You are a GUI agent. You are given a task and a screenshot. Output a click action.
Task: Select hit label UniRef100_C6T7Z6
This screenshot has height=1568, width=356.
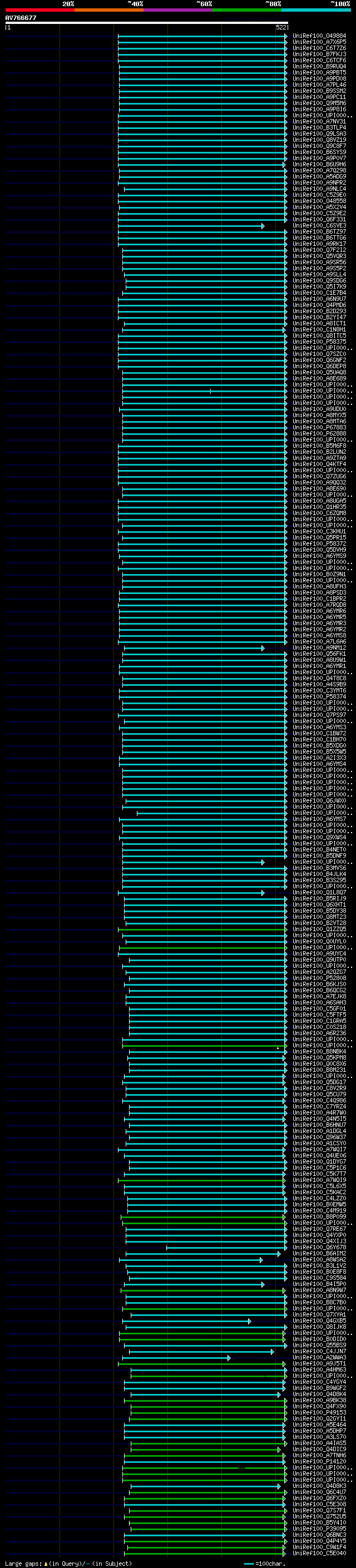[319, 48]
